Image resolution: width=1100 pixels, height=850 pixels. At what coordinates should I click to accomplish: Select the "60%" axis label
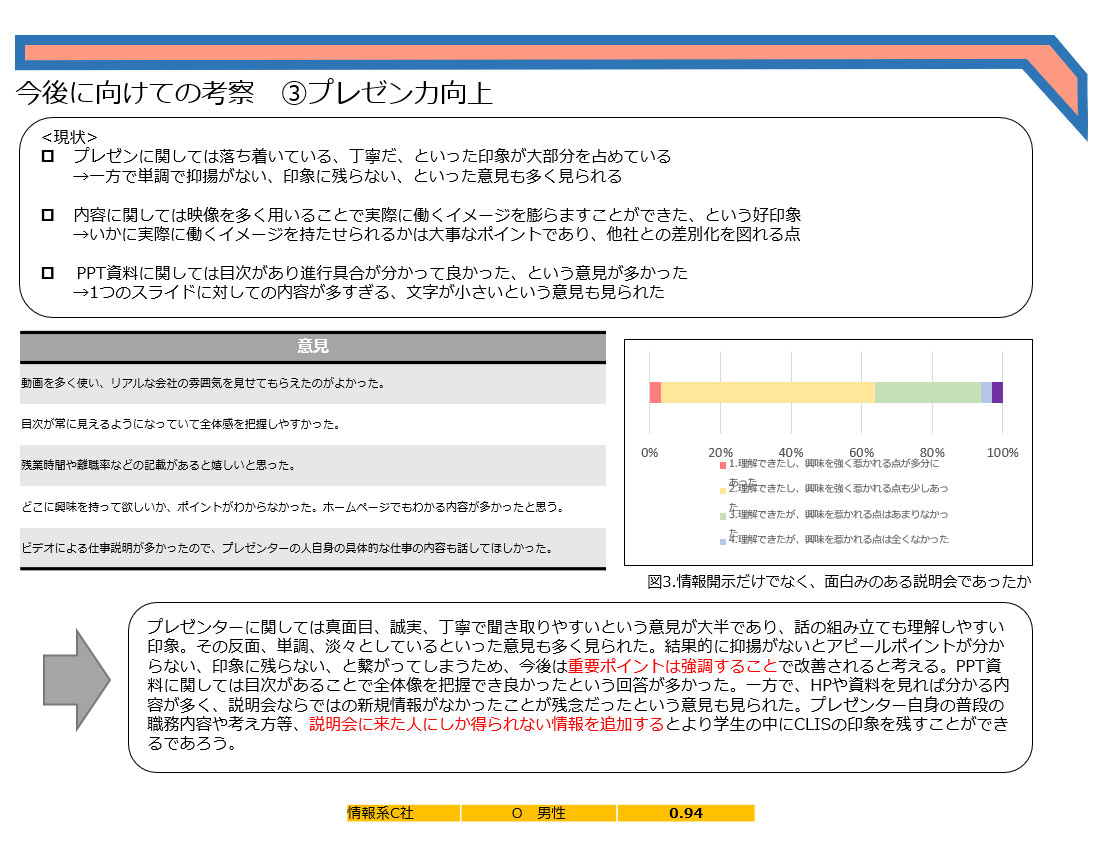[x=861, y=452]
